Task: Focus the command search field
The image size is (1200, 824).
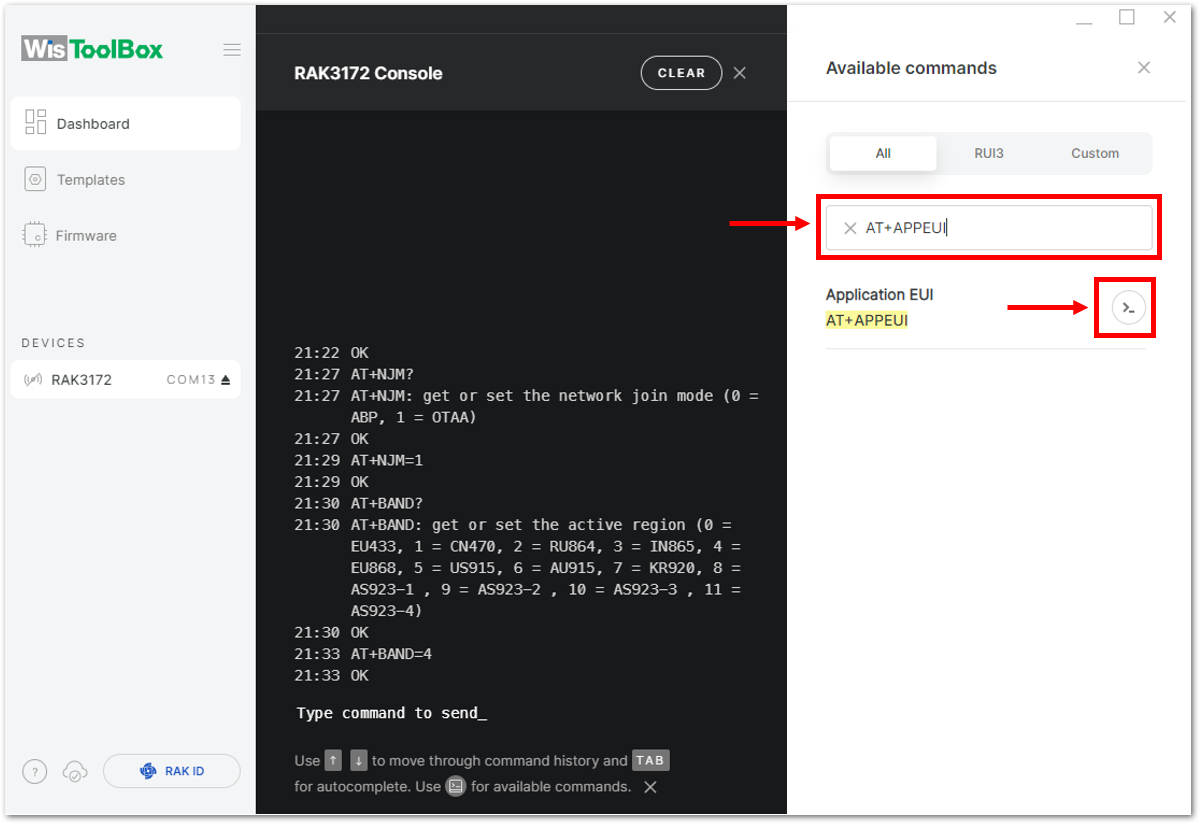Action: point(989,228)
